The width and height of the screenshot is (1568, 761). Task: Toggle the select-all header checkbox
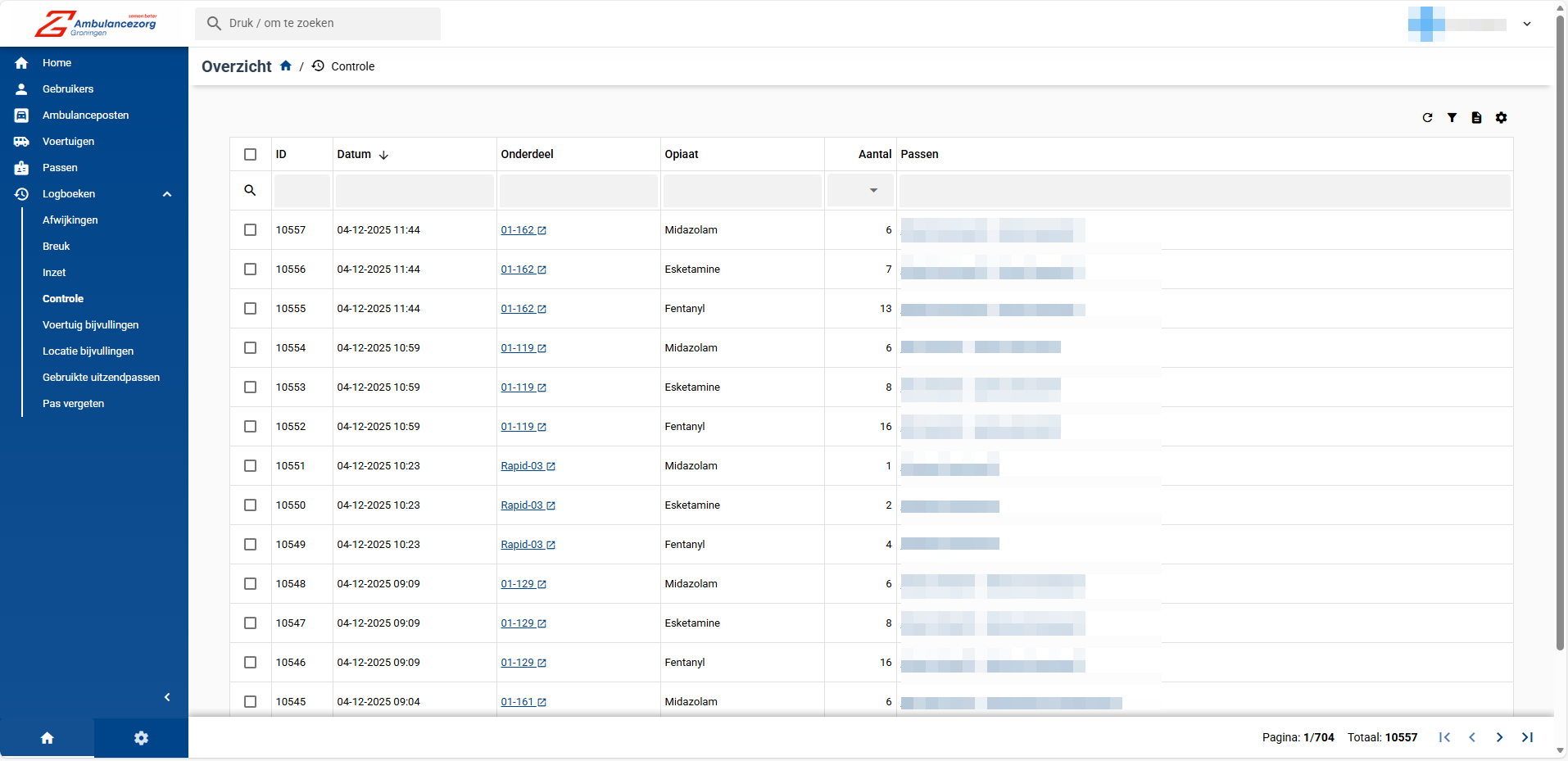pyautogui.click(x=251, y=155)
